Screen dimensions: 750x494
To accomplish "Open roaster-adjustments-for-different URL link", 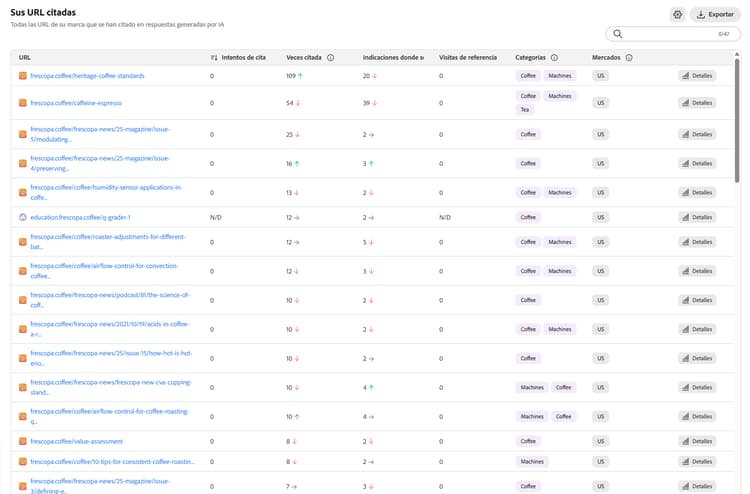I will (108, 242).
